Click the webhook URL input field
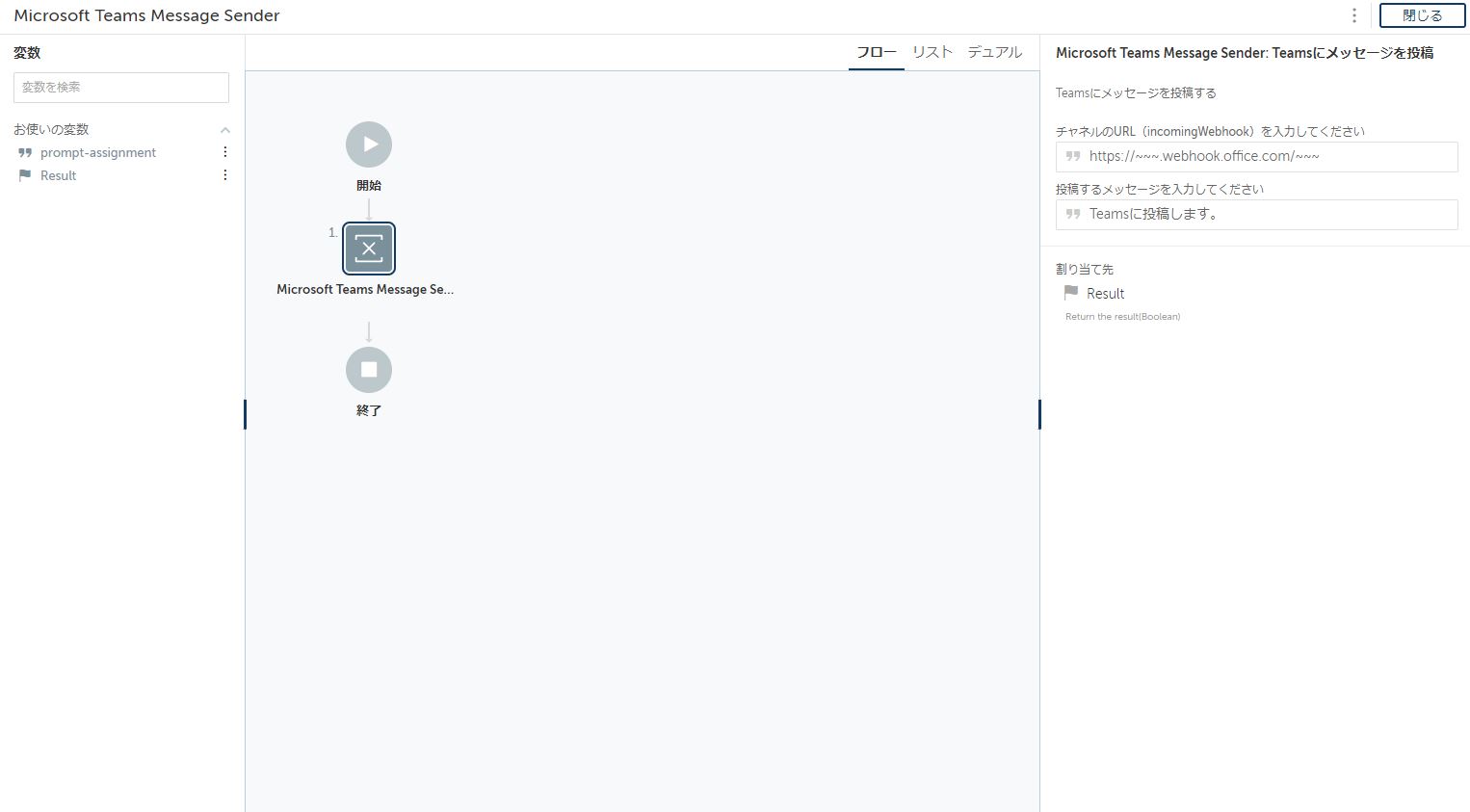This screenshot has height=812, width=1470. point(1257,157)
